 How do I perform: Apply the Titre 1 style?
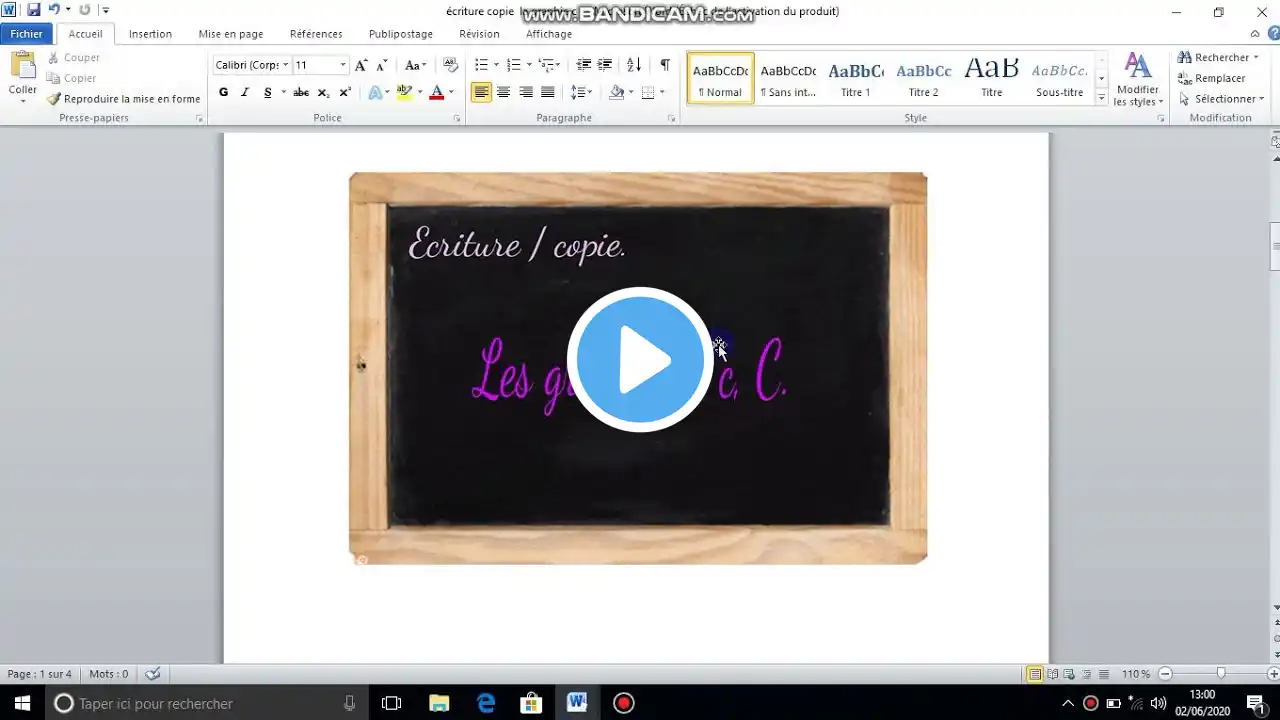856,78
